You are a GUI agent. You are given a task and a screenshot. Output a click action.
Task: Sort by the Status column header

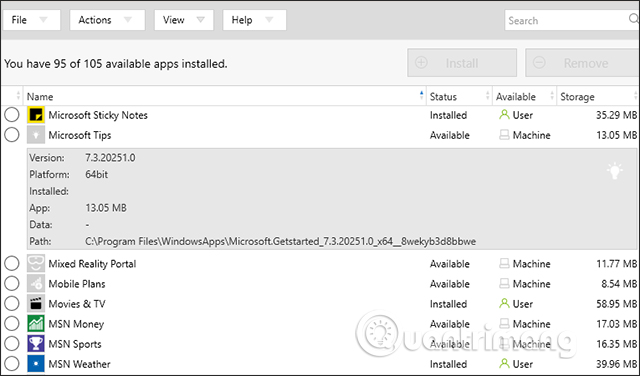(460, 97)
